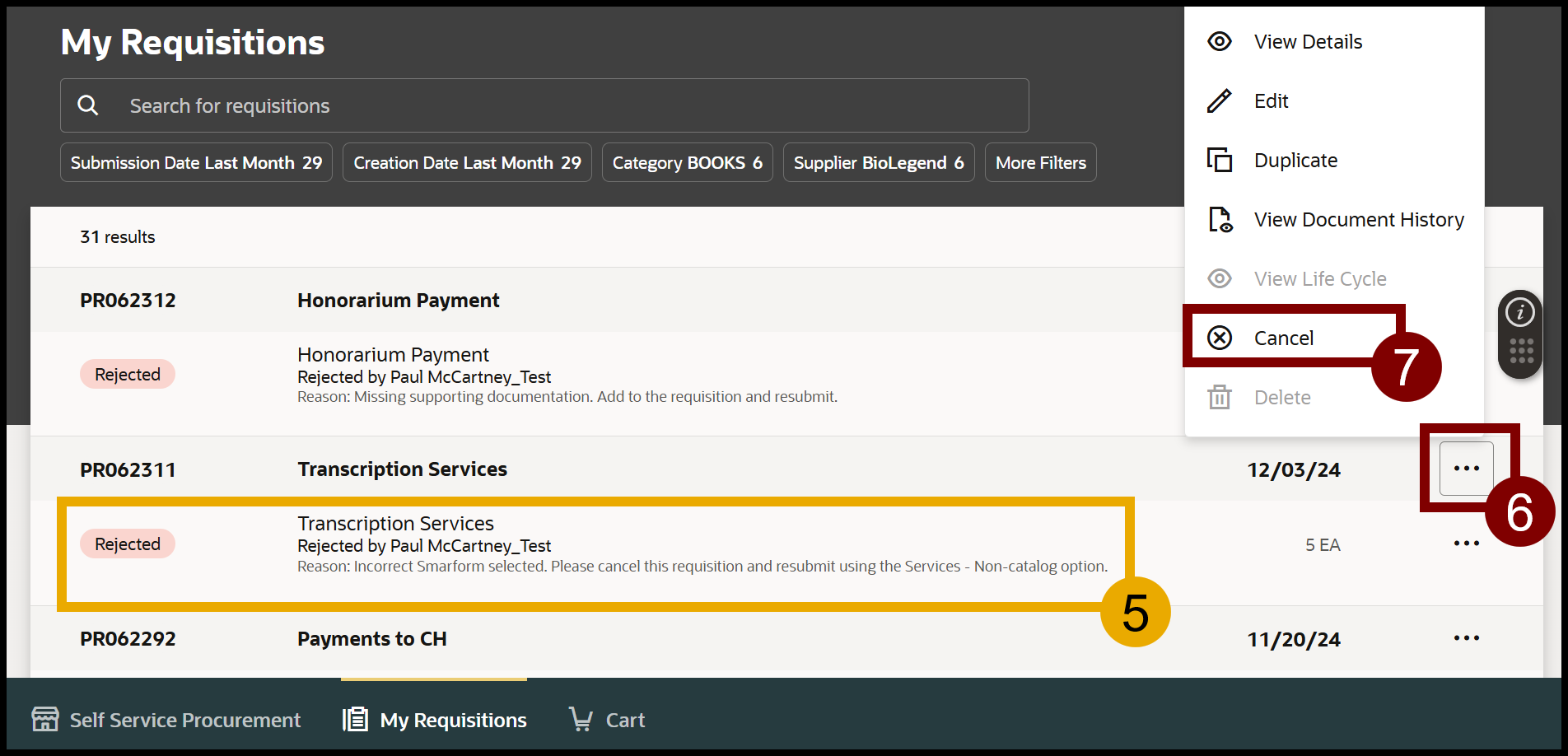The image size is (1568, 756).
Task: Open actions menu for Payments to CH
Action: (x=1466, y=638)
